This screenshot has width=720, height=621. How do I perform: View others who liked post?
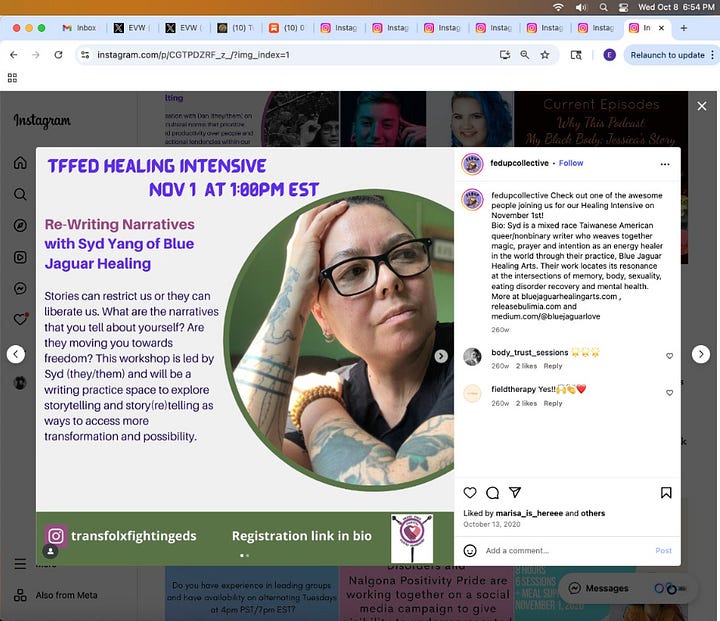(593, 513)
